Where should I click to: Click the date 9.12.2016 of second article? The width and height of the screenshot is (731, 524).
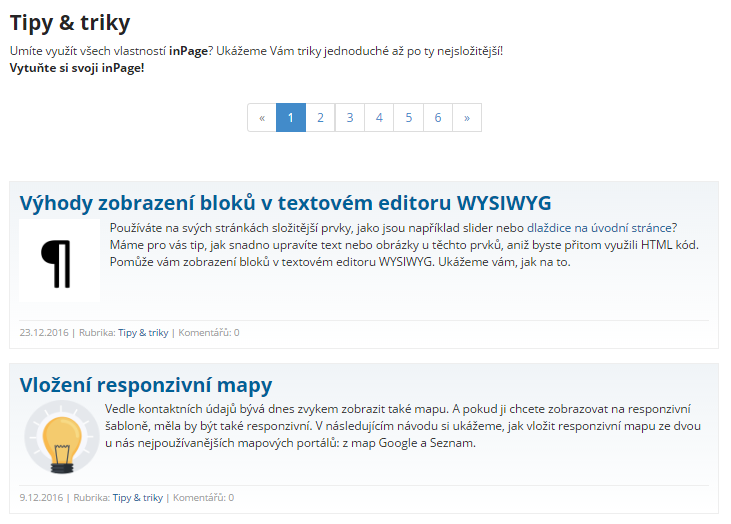pos(40,497)
